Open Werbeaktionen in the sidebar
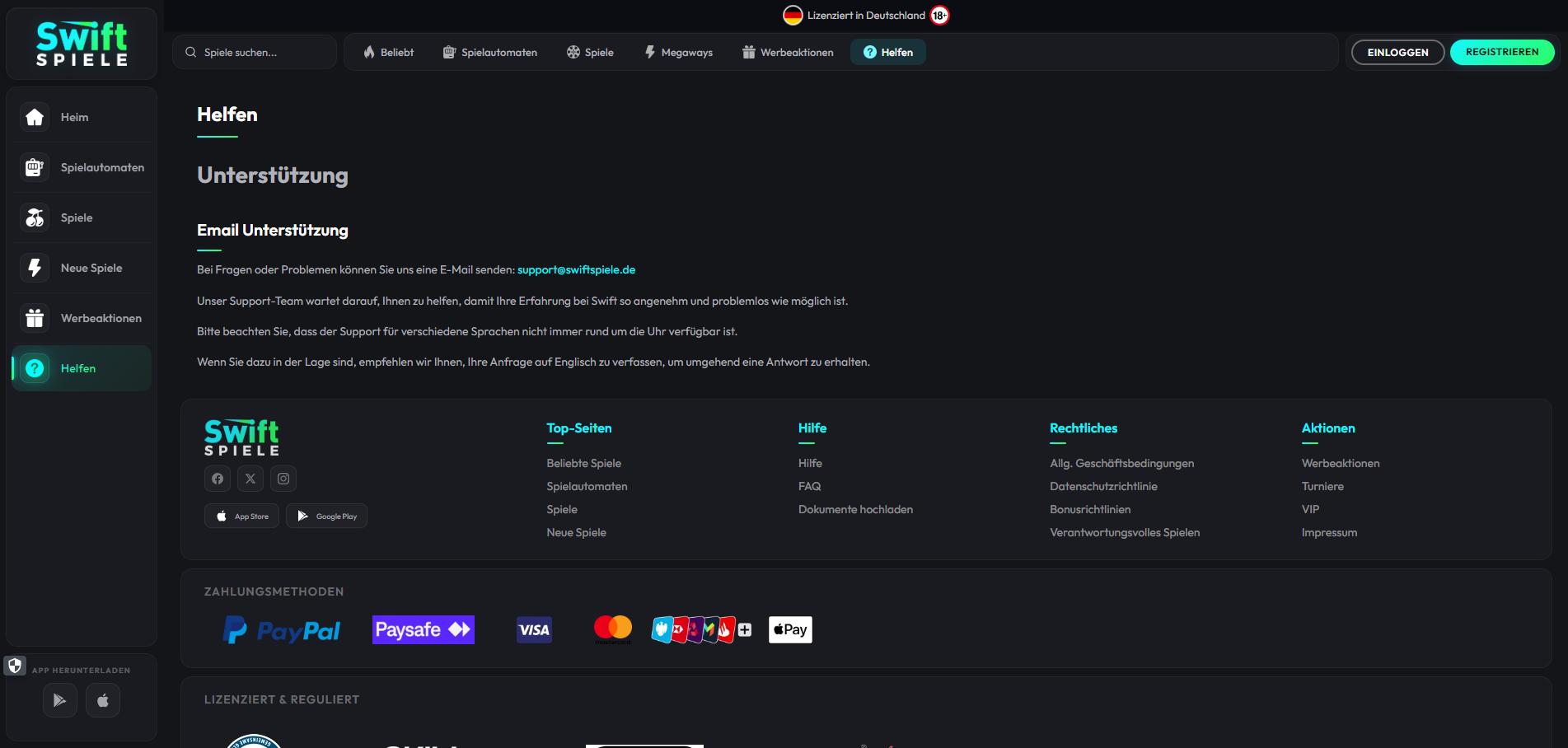The image size is (1568, 748). tap(82, 319)
